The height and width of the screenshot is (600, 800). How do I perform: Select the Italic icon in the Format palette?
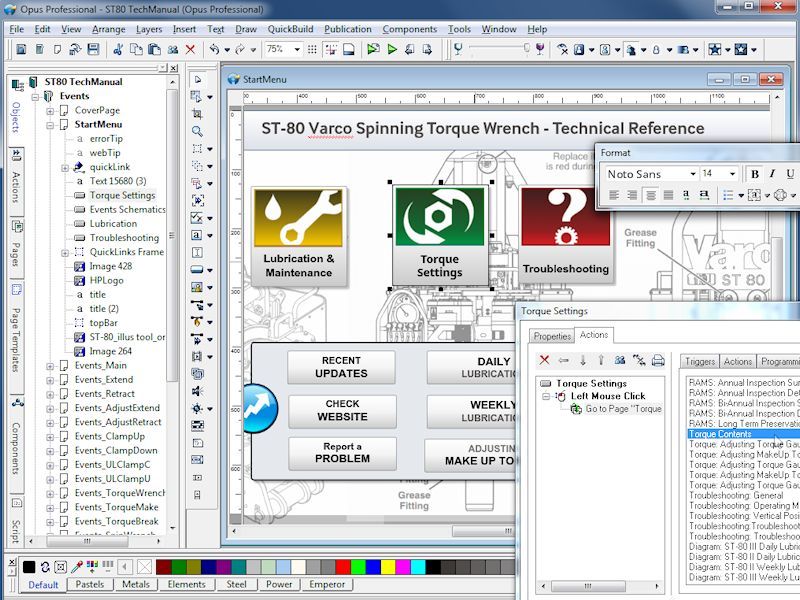coord(772,173)
